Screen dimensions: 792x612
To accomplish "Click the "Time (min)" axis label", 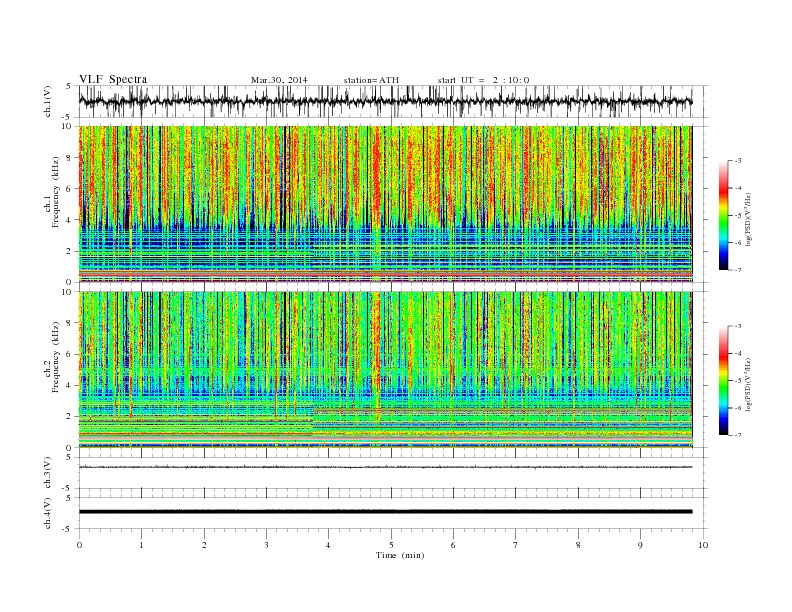I will [x=400, y=555].
